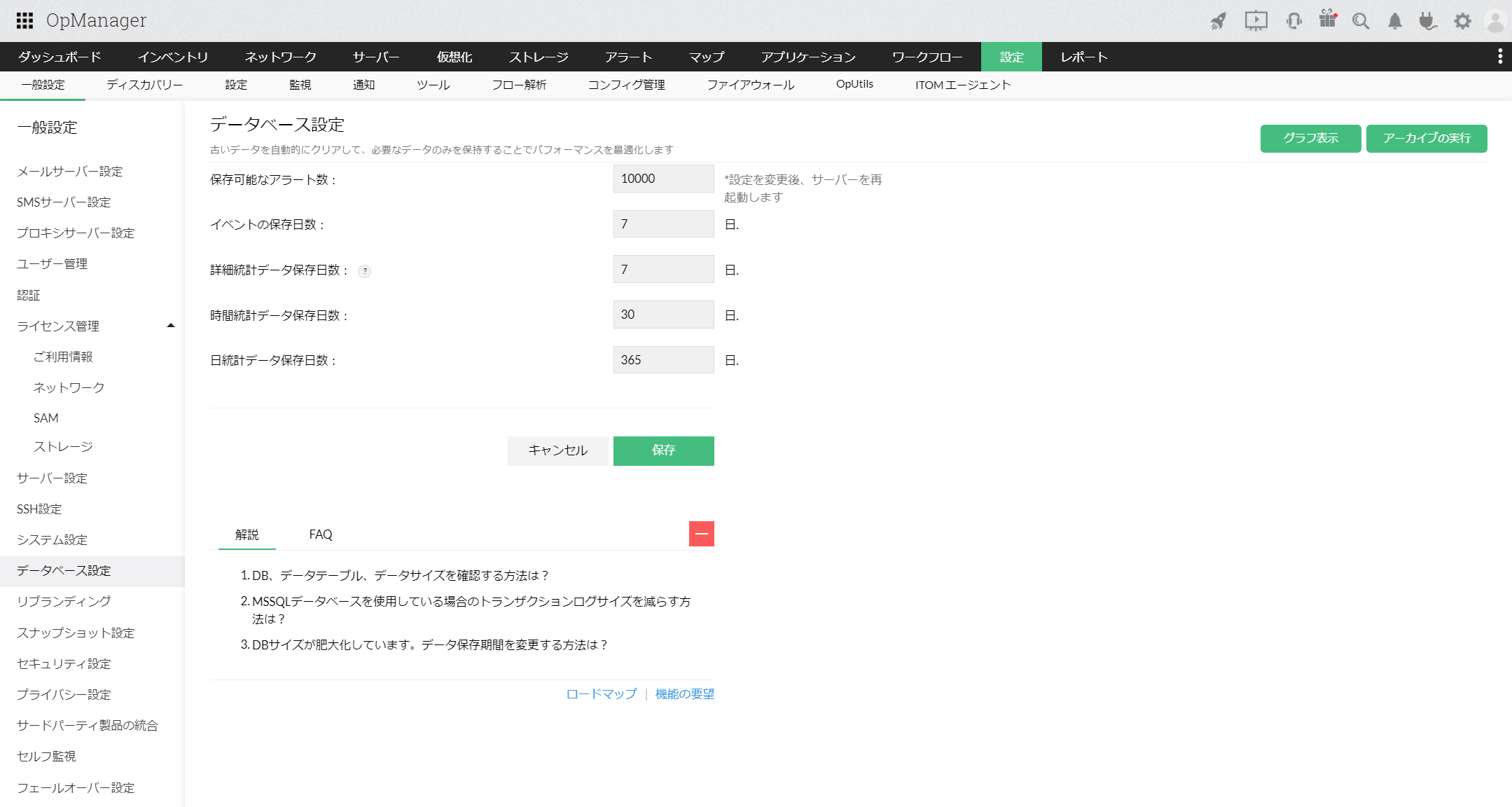Open ご利用情報 under ライセンス管理
Viewport: 1512px width, 807px height.
click(63, 357)
